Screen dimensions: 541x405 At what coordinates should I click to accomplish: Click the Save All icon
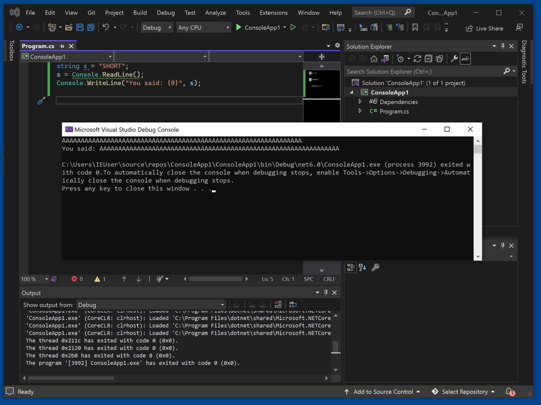[91, 27]
